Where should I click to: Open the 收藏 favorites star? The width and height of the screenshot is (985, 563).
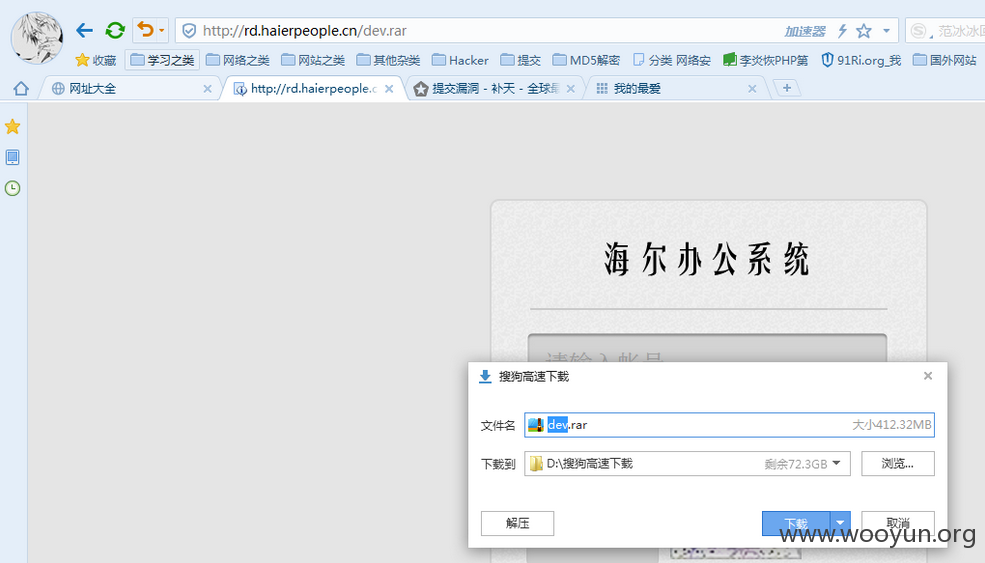(x=95, y=60)
